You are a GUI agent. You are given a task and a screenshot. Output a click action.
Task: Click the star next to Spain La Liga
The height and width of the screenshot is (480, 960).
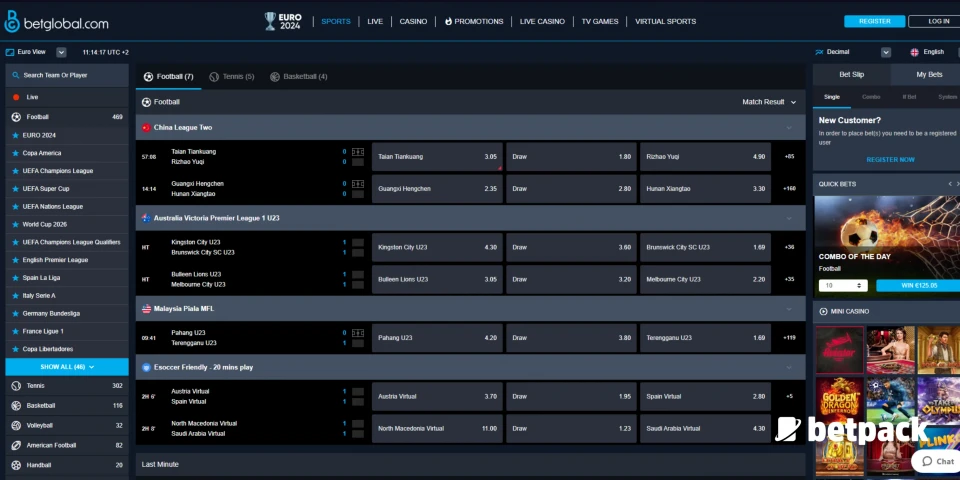pos(15,278)
